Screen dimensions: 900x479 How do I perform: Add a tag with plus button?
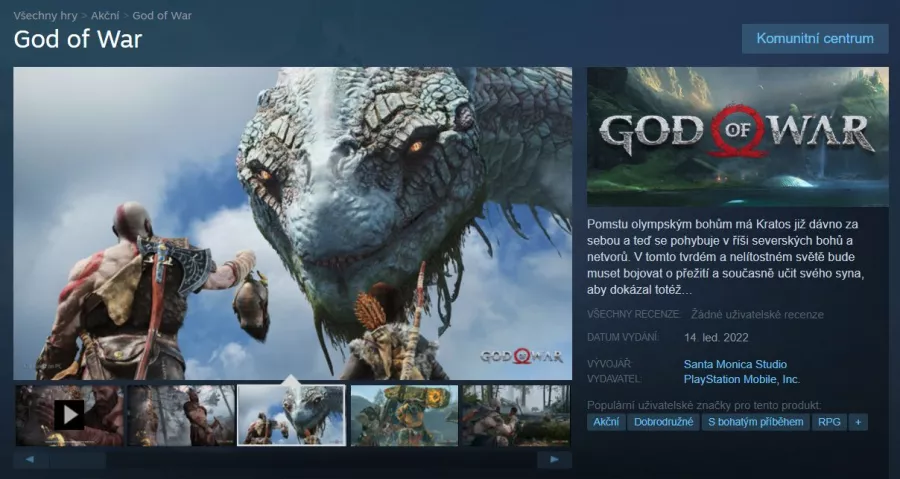tap(858, 422)
